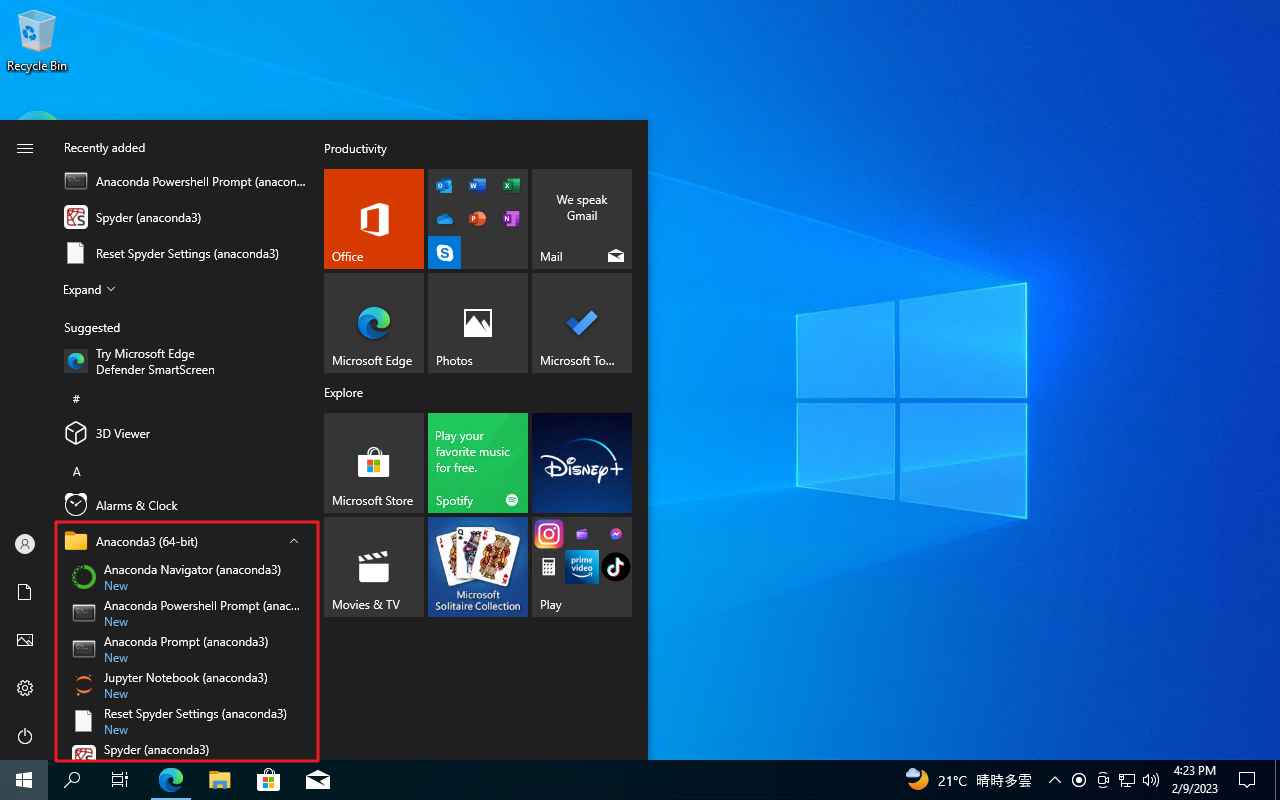Open Anaconda Powershell Prompt under Recently added
The height and width of the screenshot is (800, 1280).
pos(185,182)
